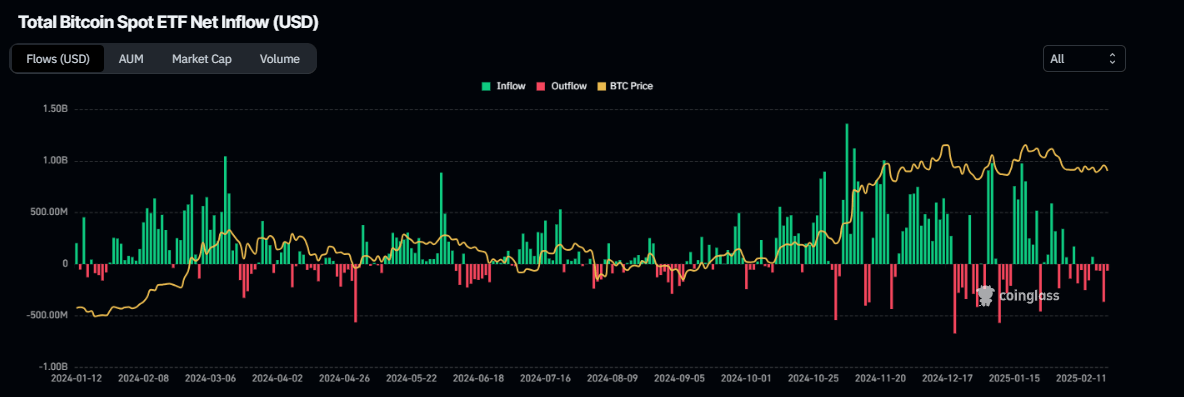Switch to the Volume tab
Viewport: 1184px width, 397px height.
pos(279,59)
